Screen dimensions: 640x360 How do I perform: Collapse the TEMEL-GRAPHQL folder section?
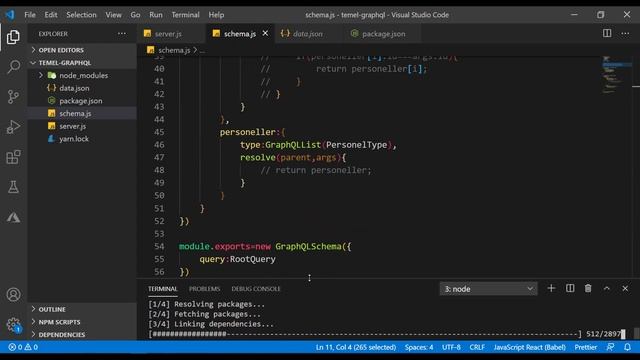[x=82, y=62]
